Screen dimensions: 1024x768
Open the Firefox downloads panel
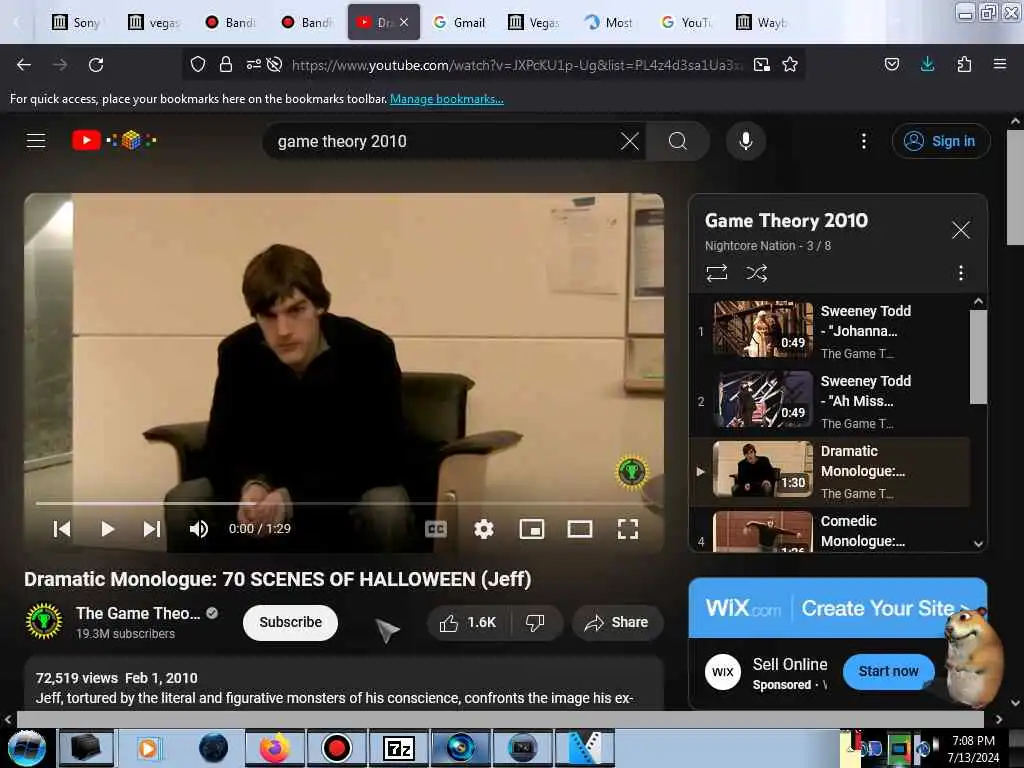927,64
